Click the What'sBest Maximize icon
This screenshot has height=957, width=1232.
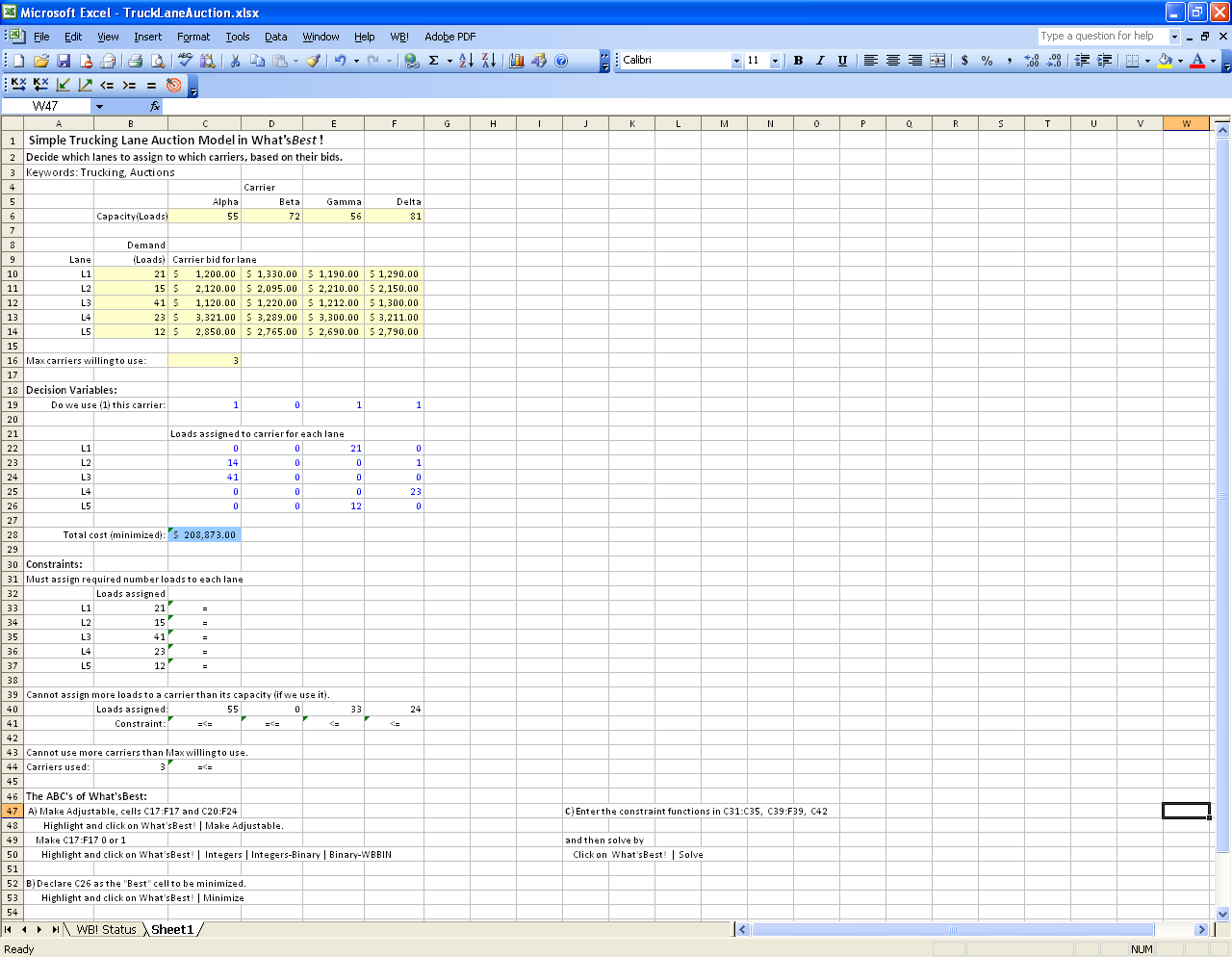85,85
